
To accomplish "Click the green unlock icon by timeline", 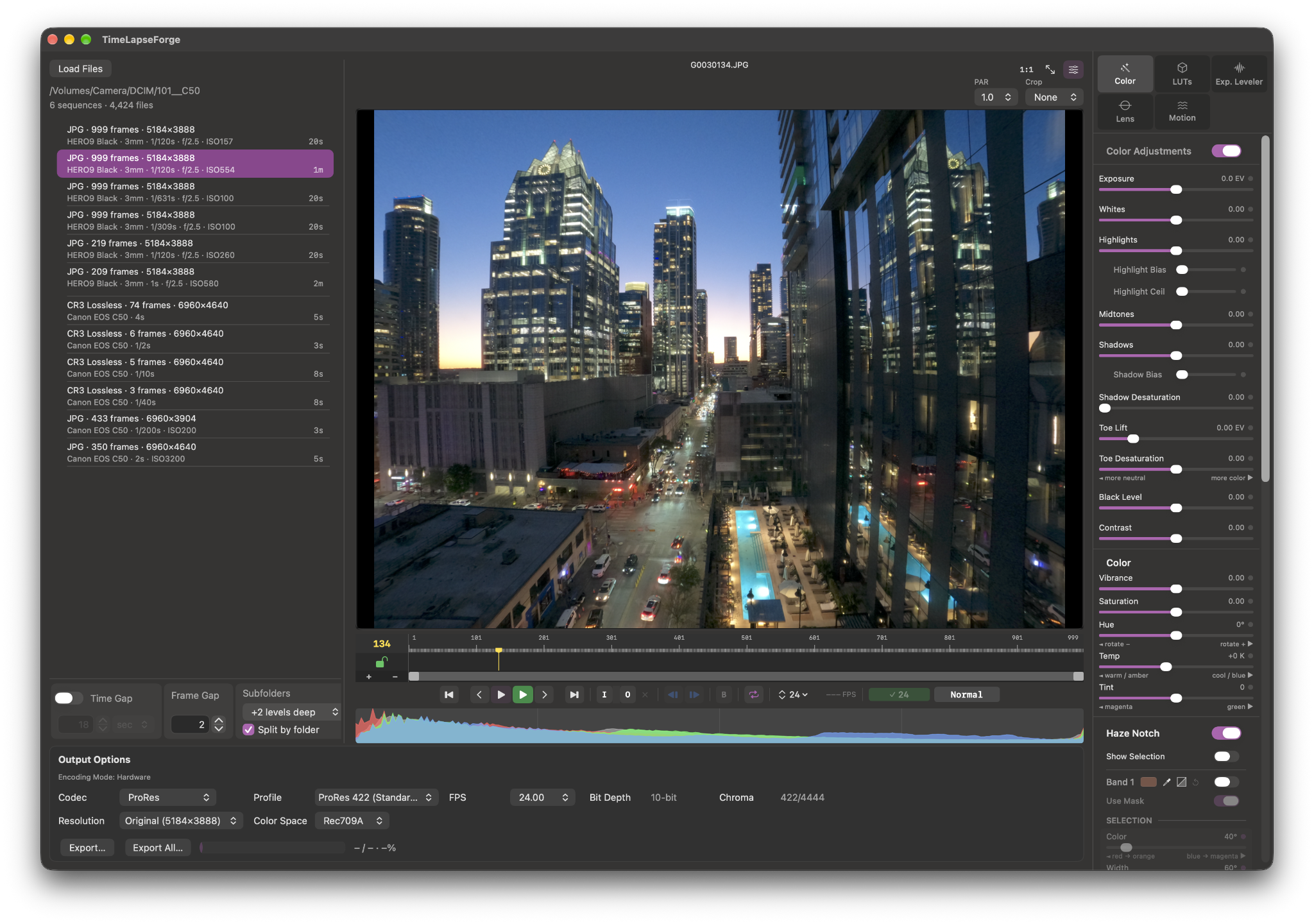I will tap(381, 662).
